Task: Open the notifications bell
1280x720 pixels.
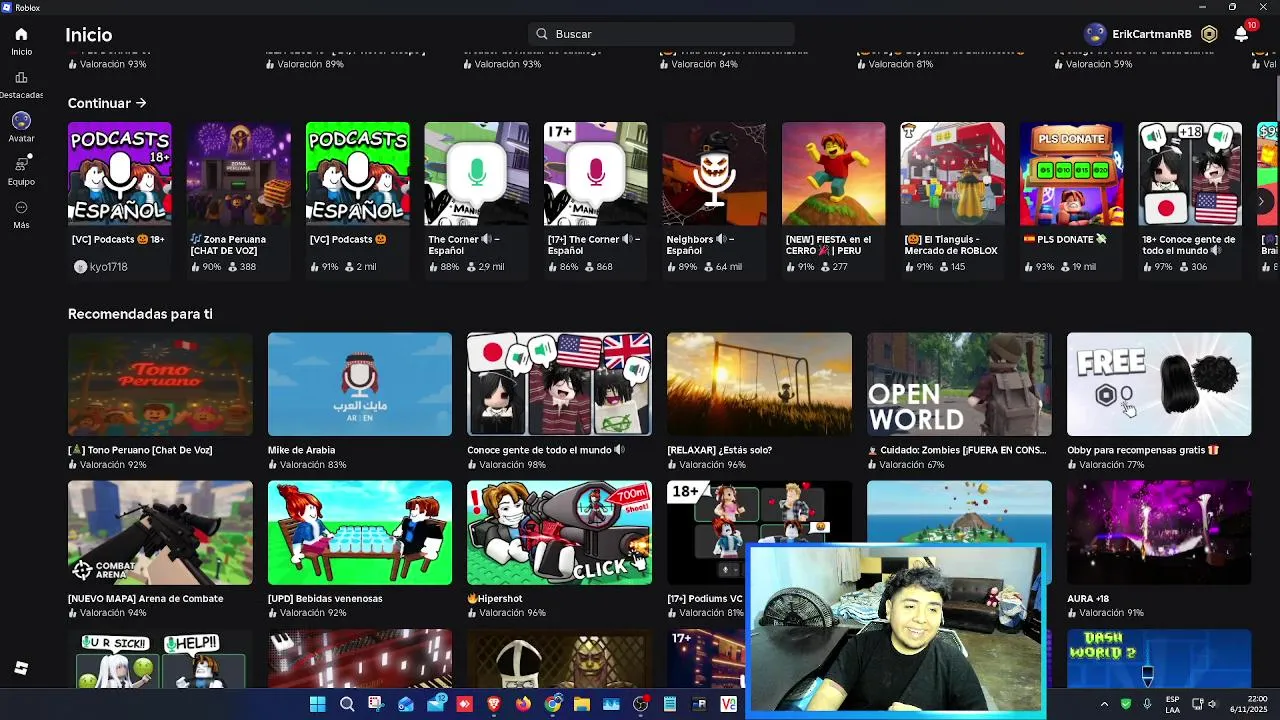Action: pos(1241,34)
